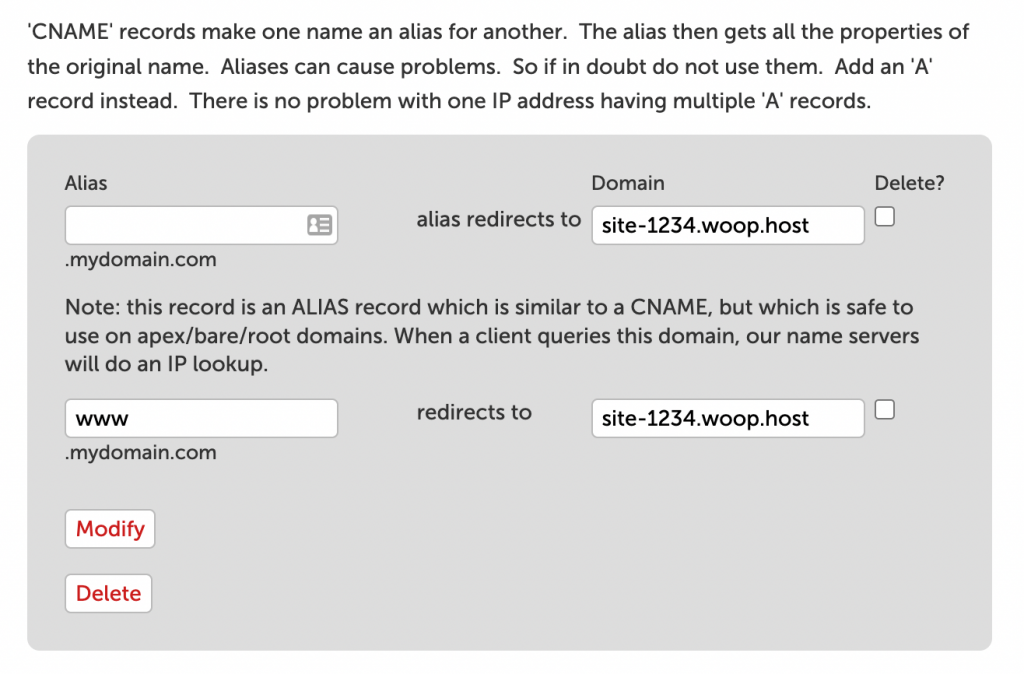The height and width of the screenshot is (674, 1024).
Task: Click the 'CNAME' records intro sentence
Action: click(297, 31)
